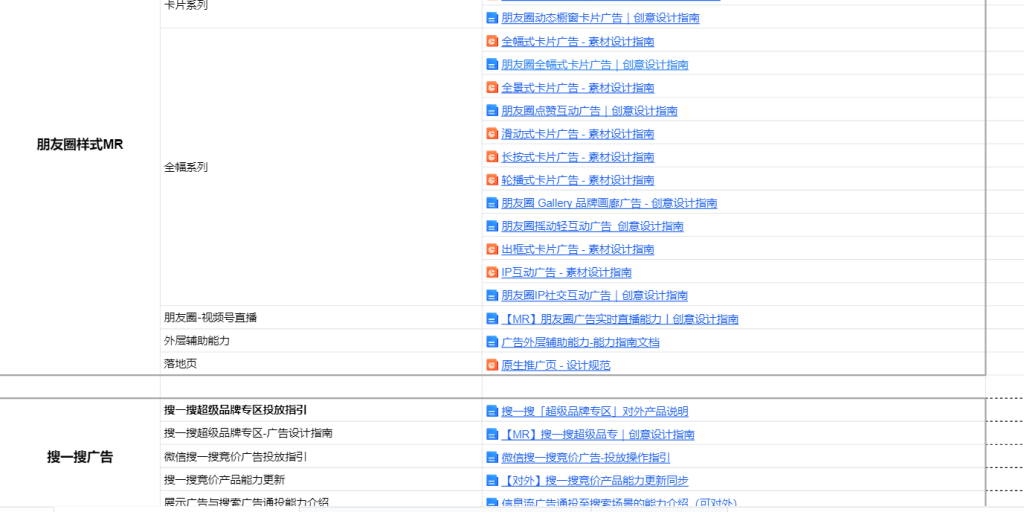Click the doc icon before 朋友圈摇动轻互动广告
1024x512 pixels.
492,226
